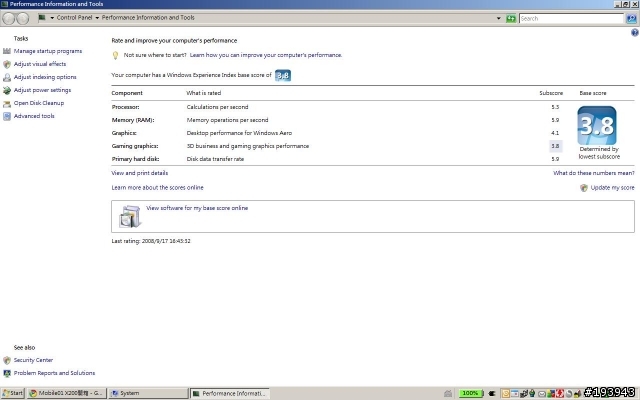Click the search magnifier button

[x=631, y=18]
